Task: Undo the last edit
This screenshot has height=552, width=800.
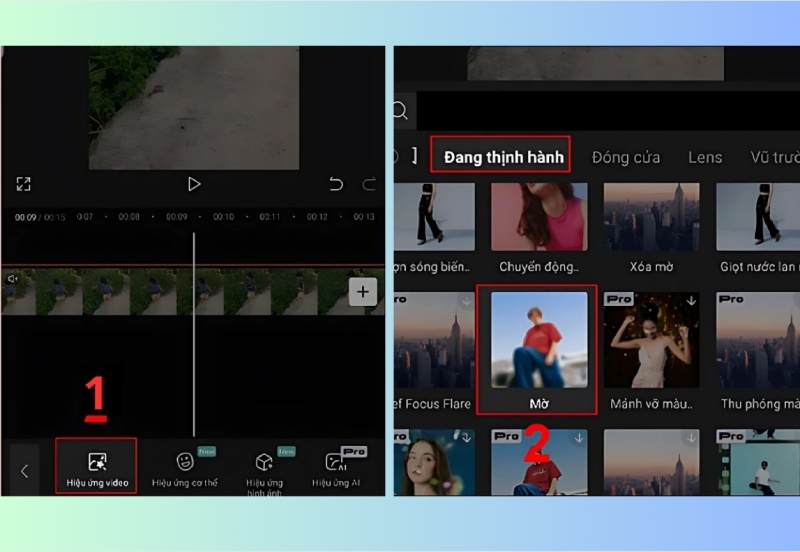Action: click(336, 184)
